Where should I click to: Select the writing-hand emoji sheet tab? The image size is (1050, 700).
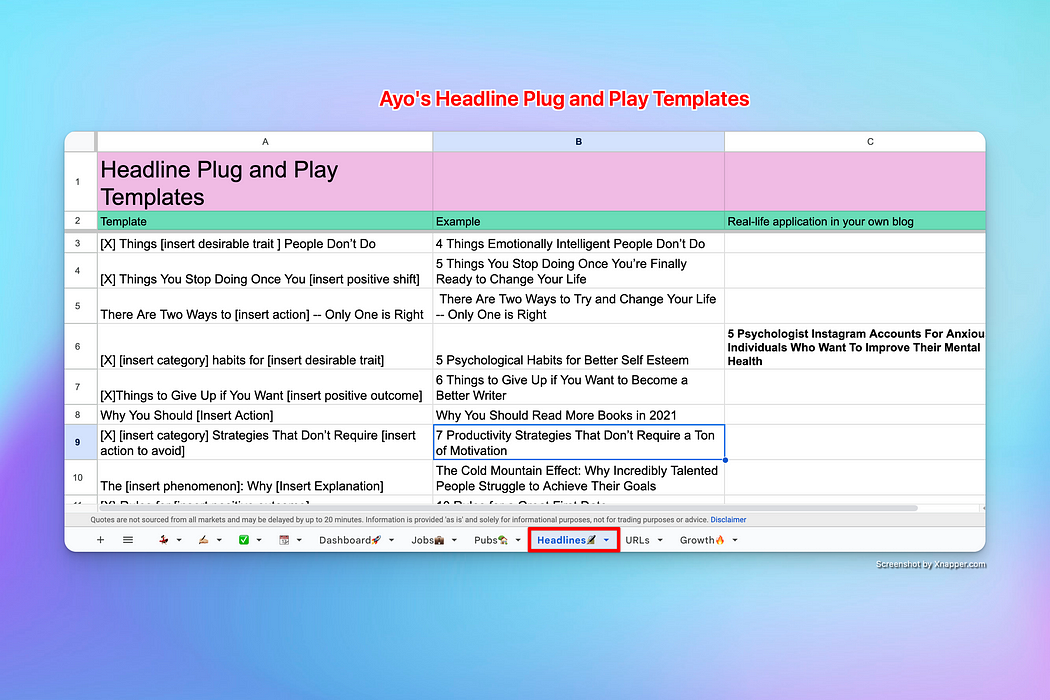203,540
